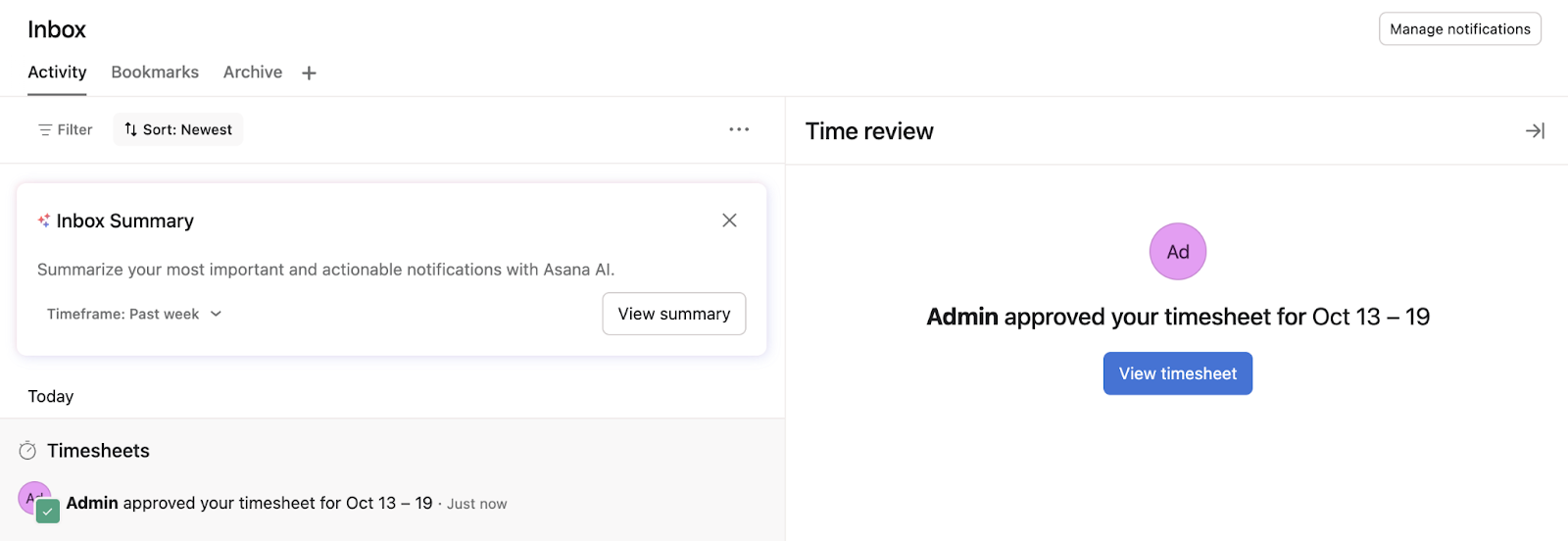Viewport: 1568px width, 541px height.
Task: Open the Filter options
Action: (65, 129)
